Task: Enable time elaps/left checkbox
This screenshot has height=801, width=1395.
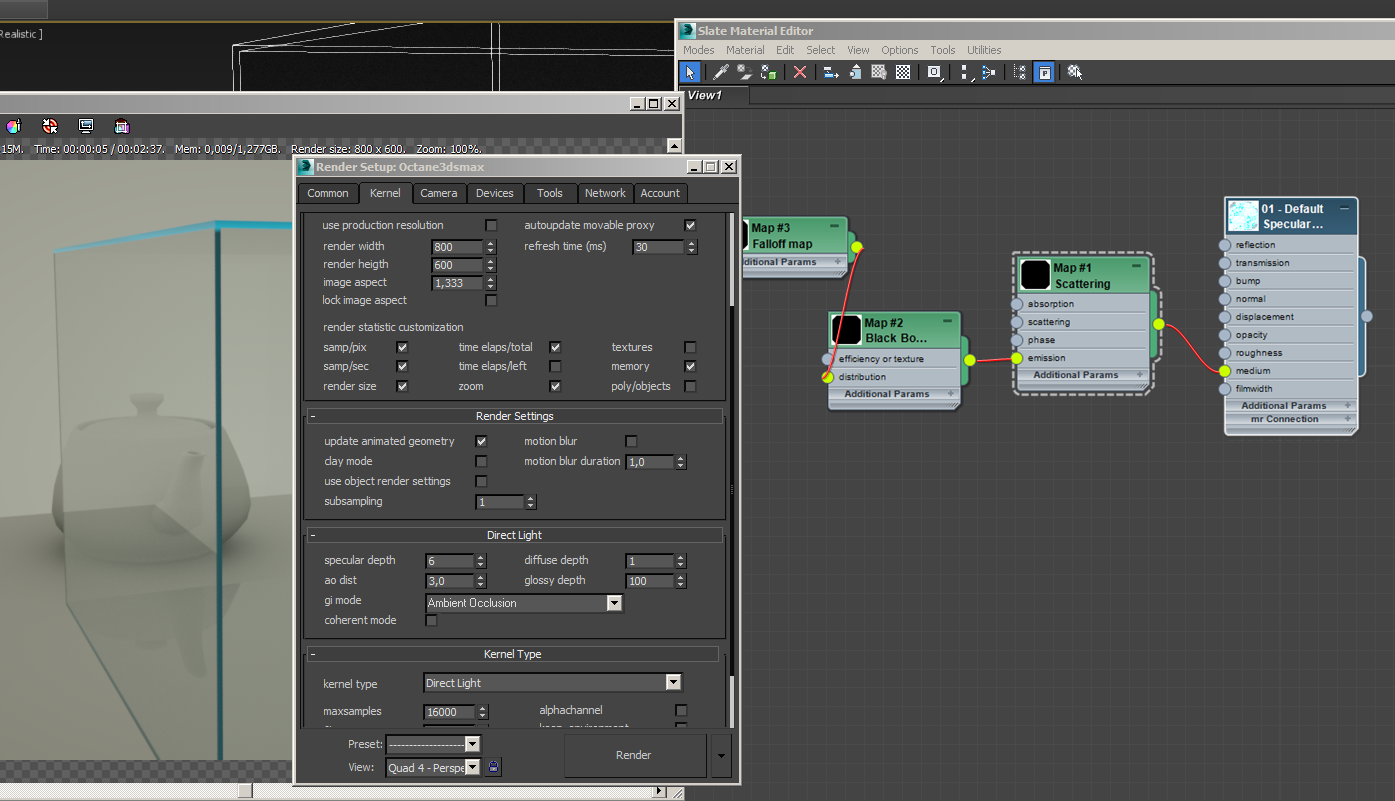Action: tap(555, 367)
